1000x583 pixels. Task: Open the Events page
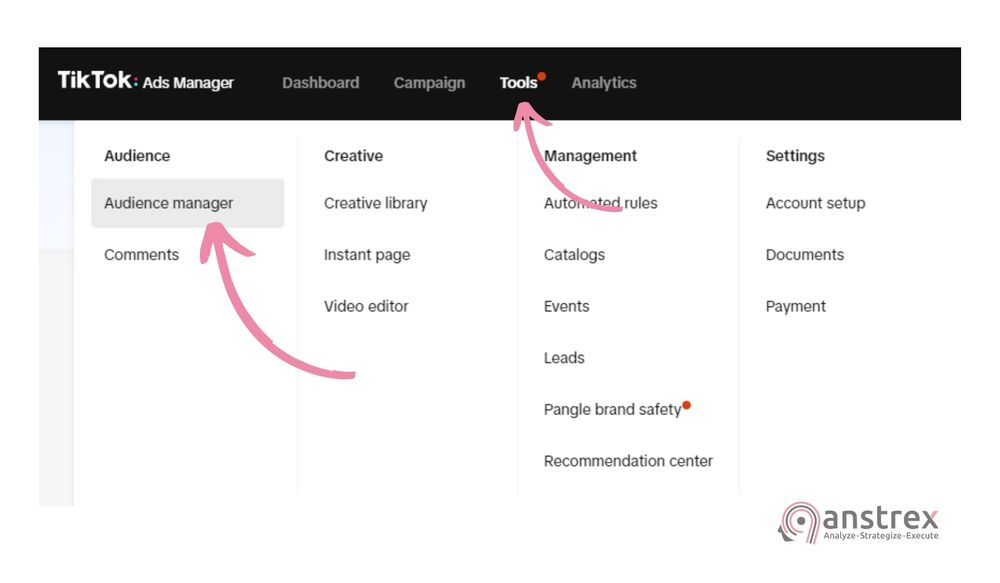point(567,306)
